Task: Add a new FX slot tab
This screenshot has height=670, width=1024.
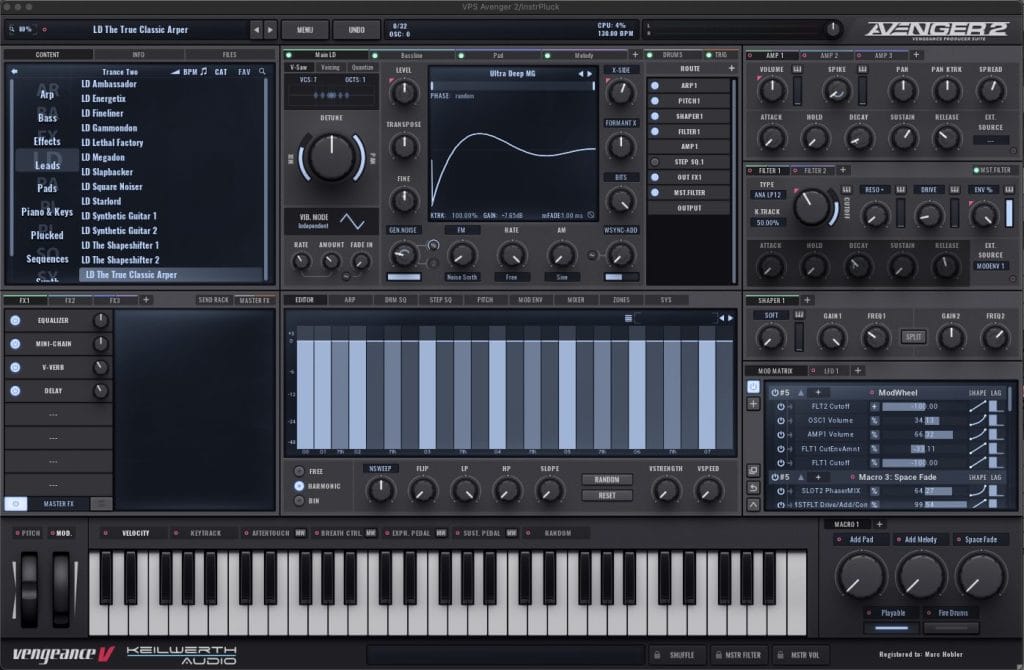Action: [146, 299]
